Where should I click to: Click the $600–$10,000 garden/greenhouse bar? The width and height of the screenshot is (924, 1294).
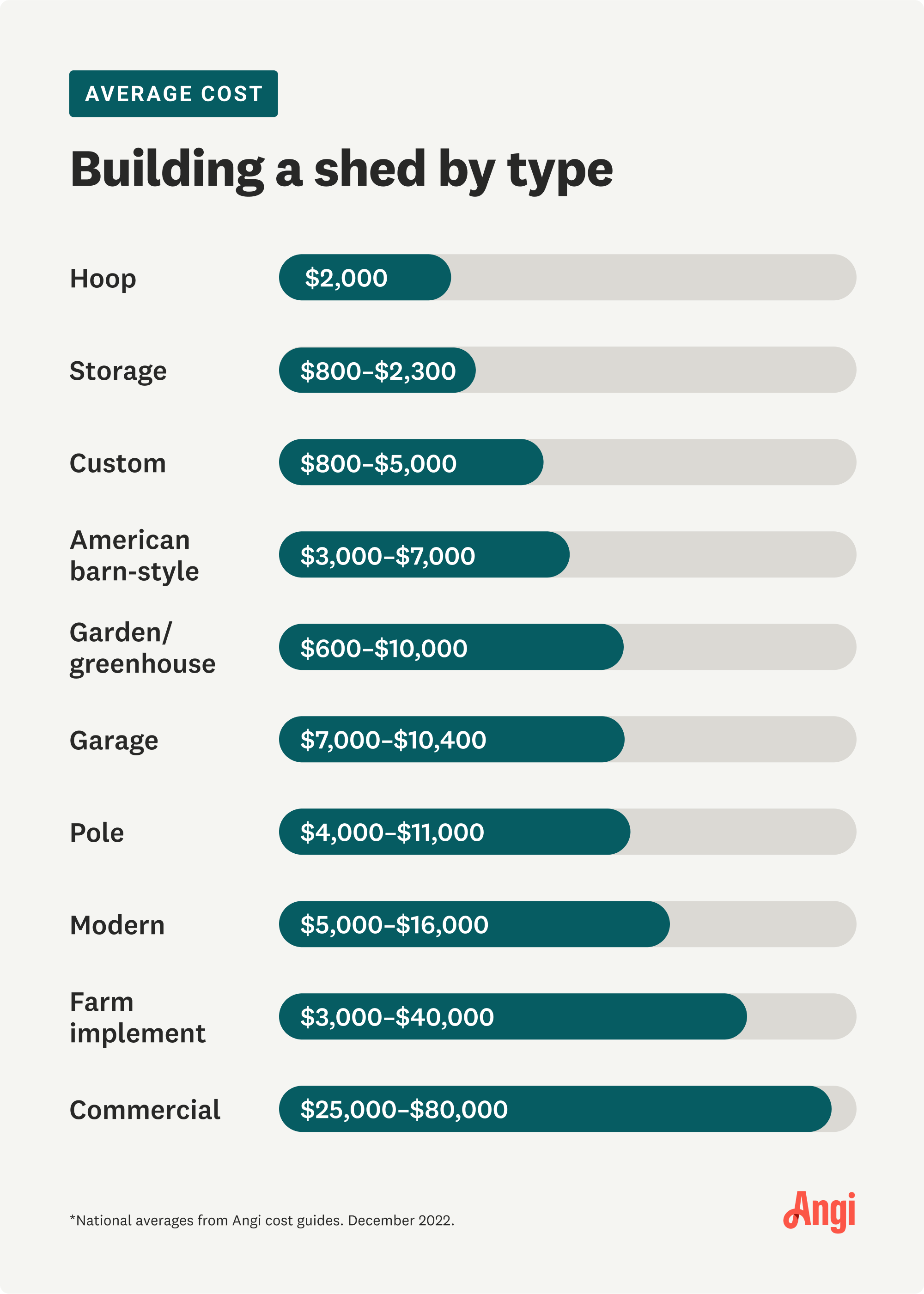[x=450, y=647]
